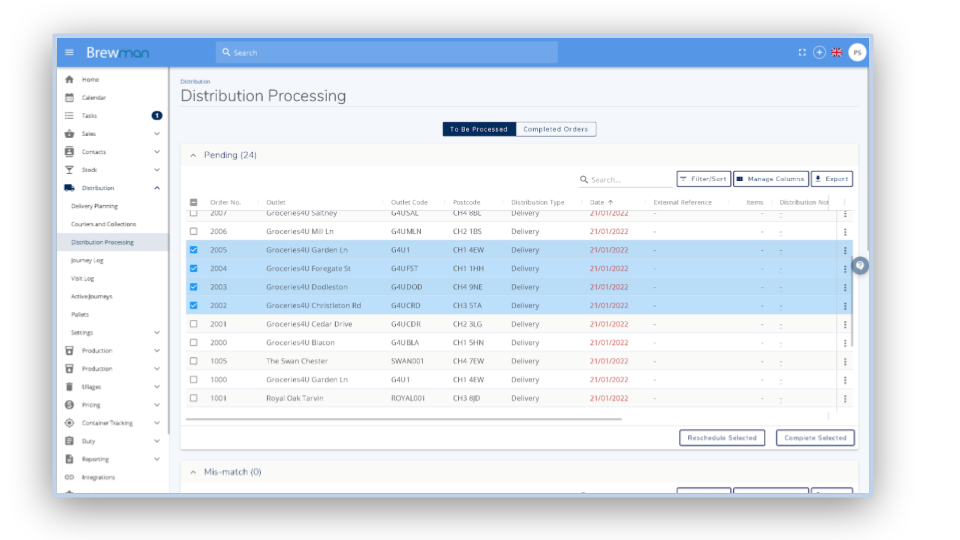The image size is (960, 540).
Task: Click the help question mark bubble
Action: point(860,266)
